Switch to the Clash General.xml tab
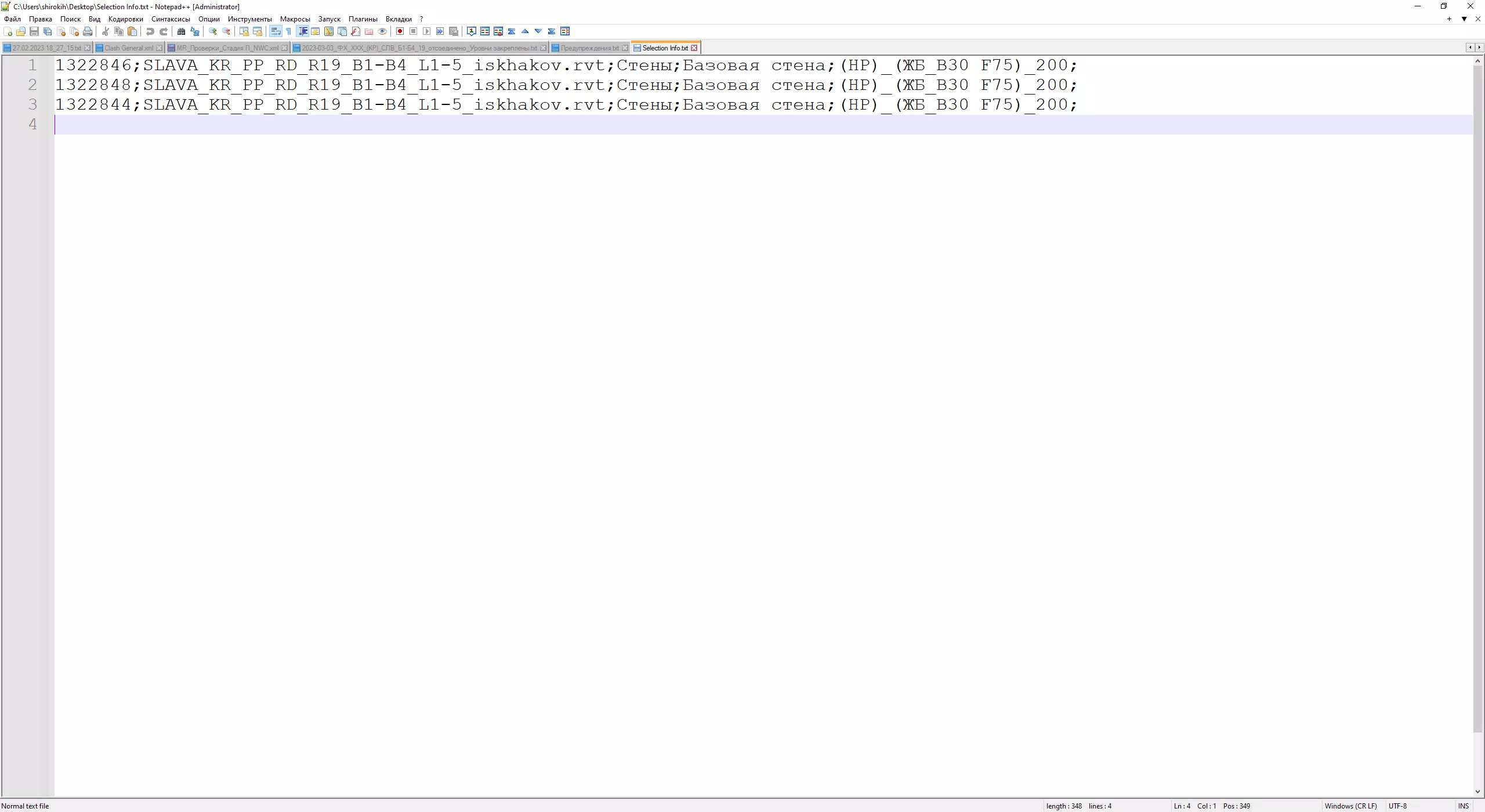Screen dimensions: 1485x812 (128, 48)
